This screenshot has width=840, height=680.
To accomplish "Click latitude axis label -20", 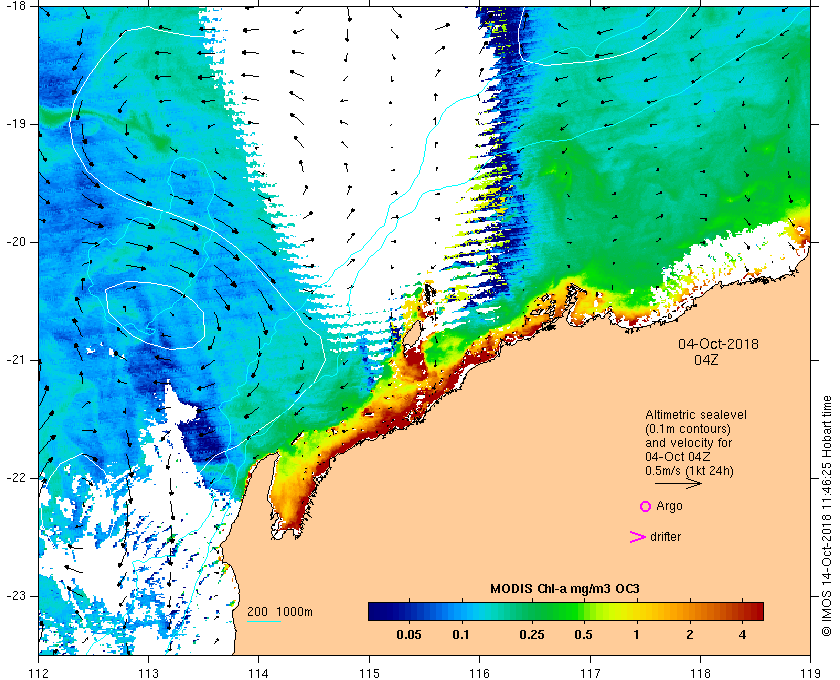I will [16, 242].
